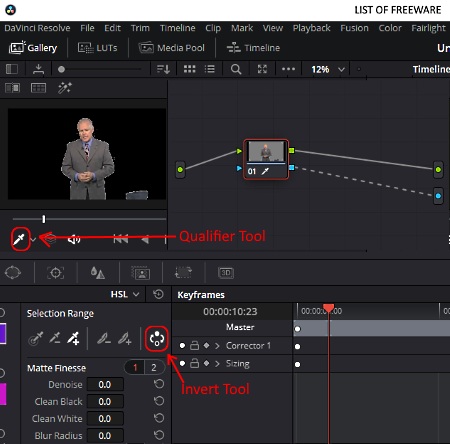Open the Color menu
This screenshot has width=450, height=444.
pos(390,28)
